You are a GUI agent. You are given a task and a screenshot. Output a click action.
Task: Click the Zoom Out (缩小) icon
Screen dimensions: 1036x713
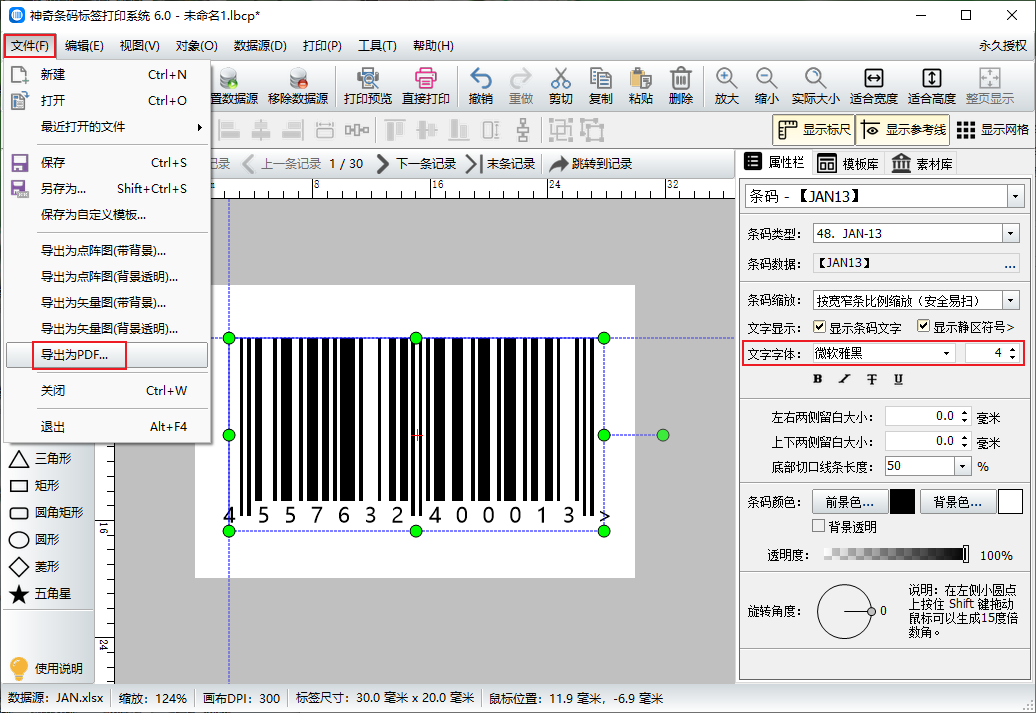766,79
